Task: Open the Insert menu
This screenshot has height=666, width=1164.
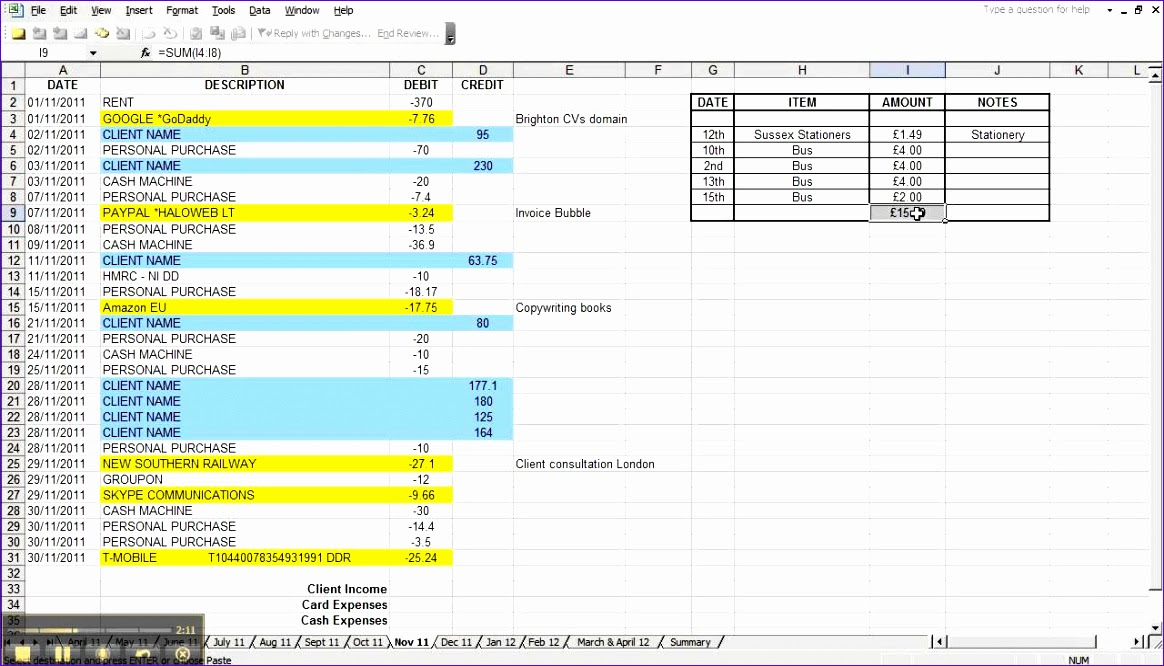Action: [x=139, y=10]
